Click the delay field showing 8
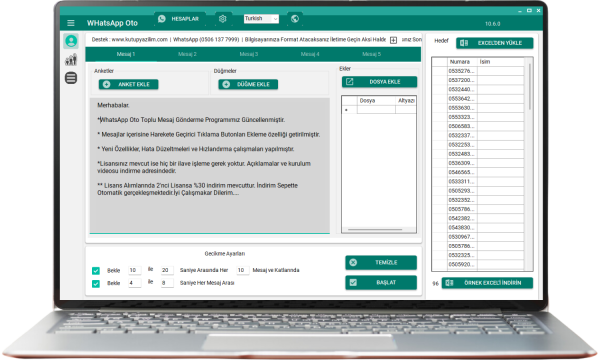 coord(167,283)
